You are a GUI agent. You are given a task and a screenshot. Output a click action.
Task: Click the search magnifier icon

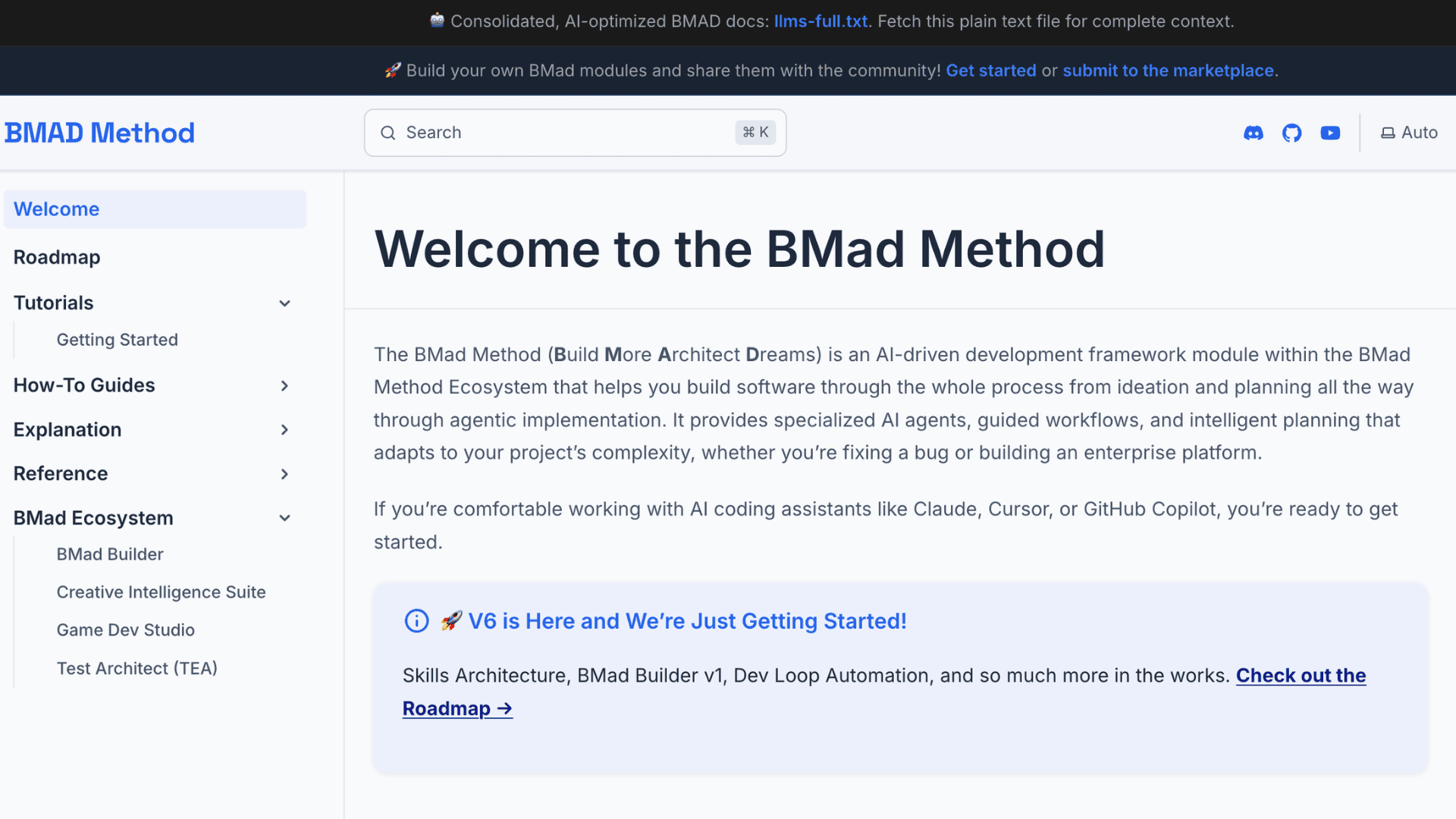[388, 133]
